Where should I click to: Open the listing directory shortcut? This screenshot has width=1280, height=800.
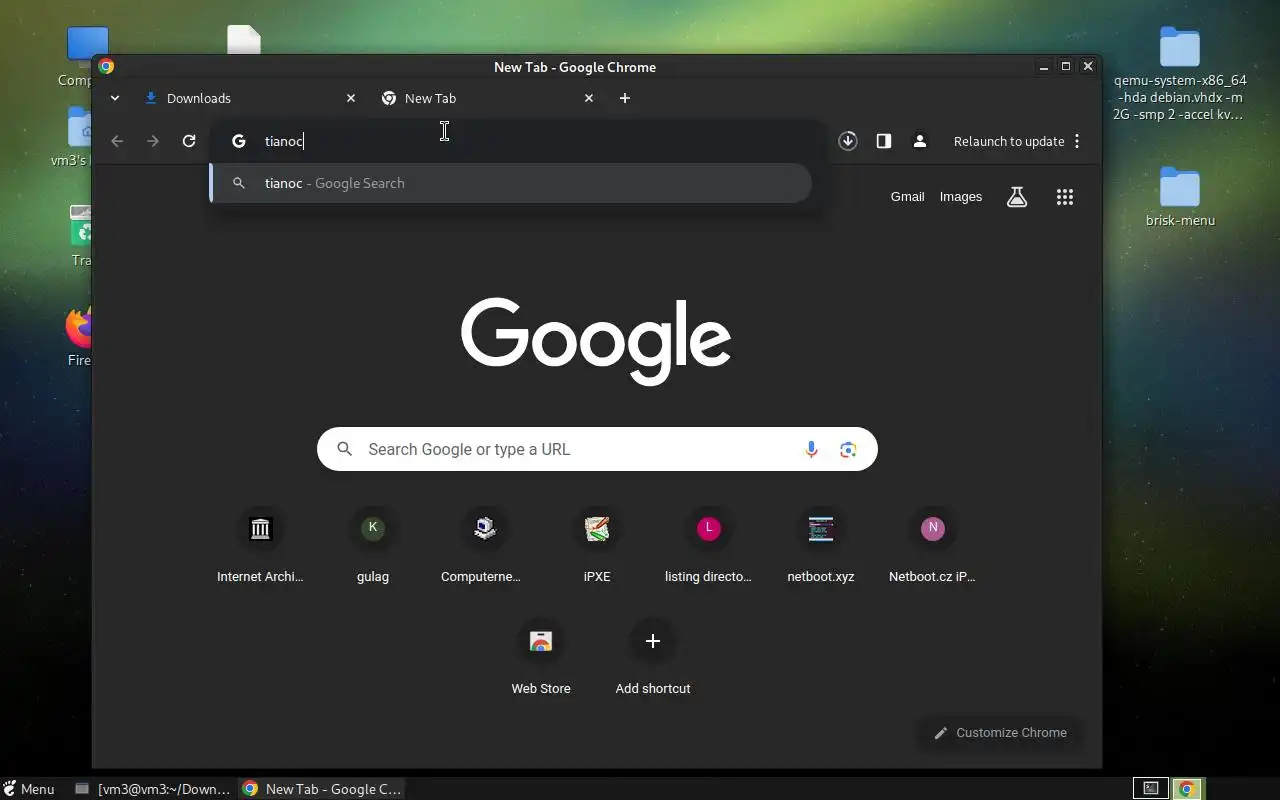click(709, 546)
